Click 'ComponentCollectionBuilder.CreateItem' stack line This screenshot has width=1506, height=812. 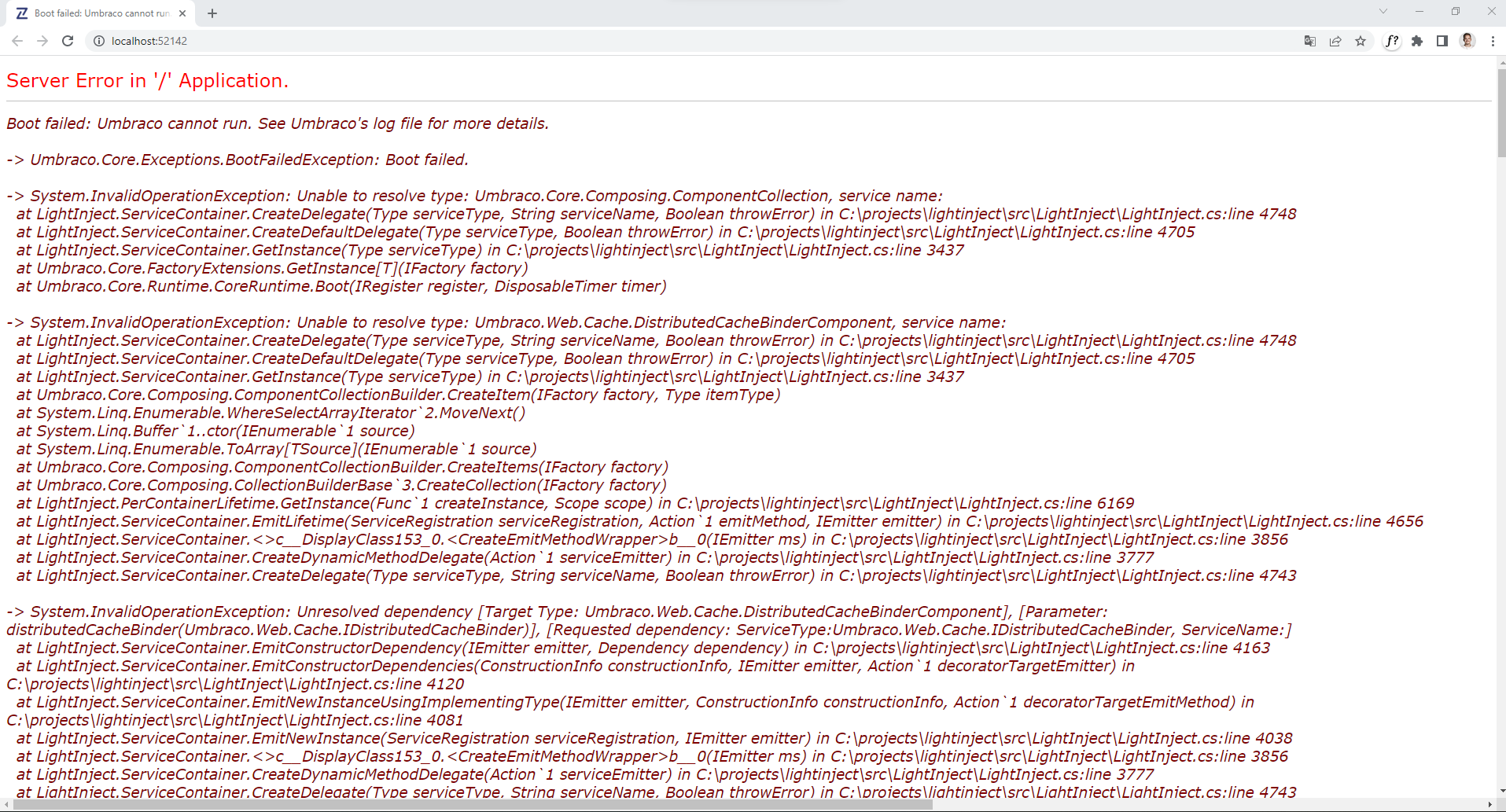(x=399, y=395)
